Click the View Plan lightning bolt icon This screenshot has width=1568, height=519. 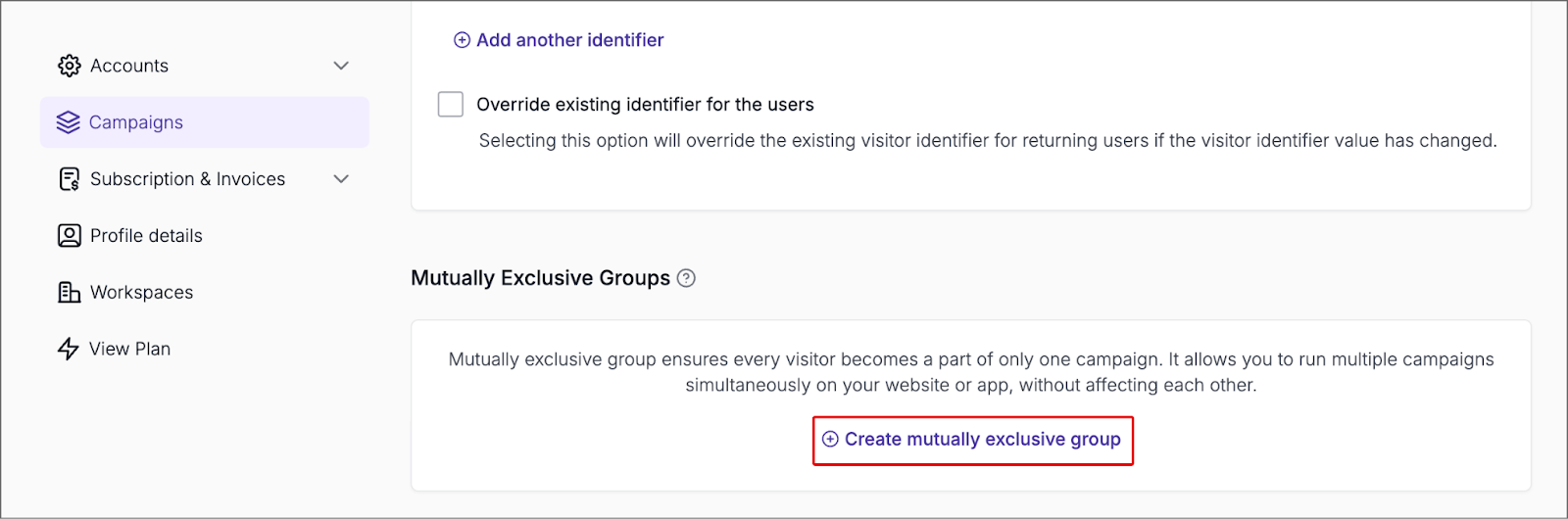(x=68, y=349)
